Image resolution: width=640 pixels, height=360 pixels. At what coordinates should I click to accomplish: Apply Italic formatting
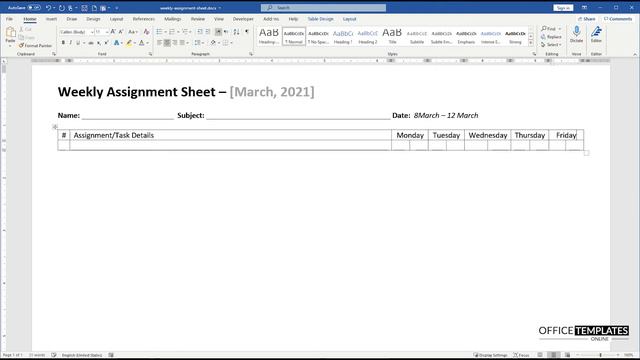(70, 43)
